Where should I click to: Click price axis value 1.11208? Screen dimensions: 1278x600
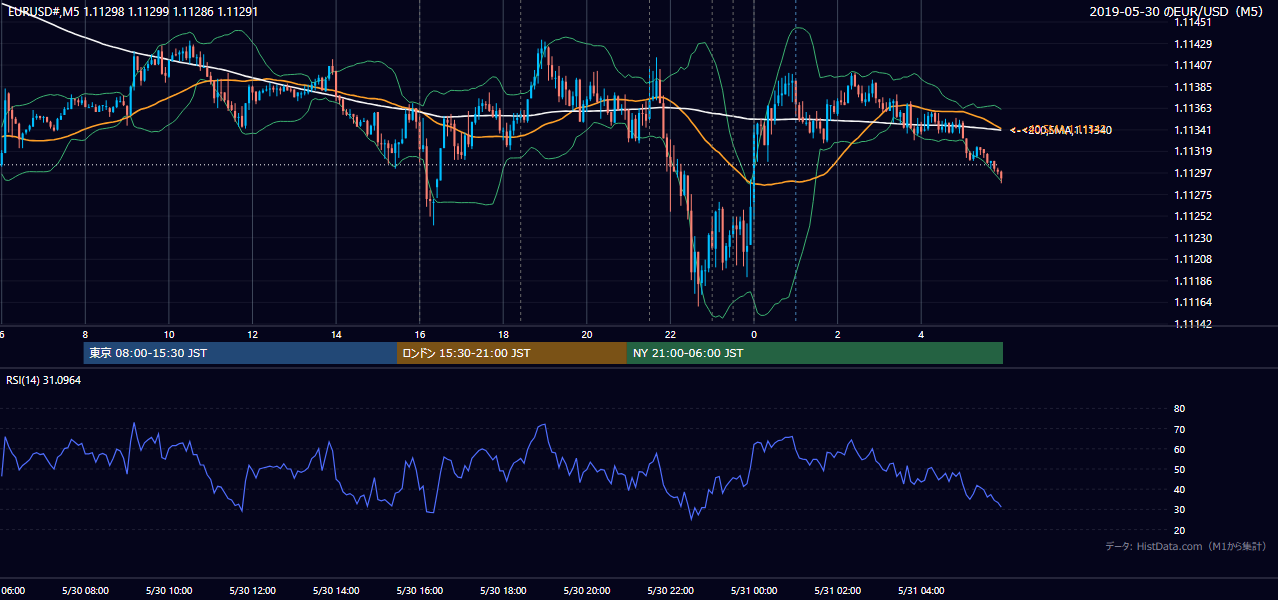point(1193,259)
